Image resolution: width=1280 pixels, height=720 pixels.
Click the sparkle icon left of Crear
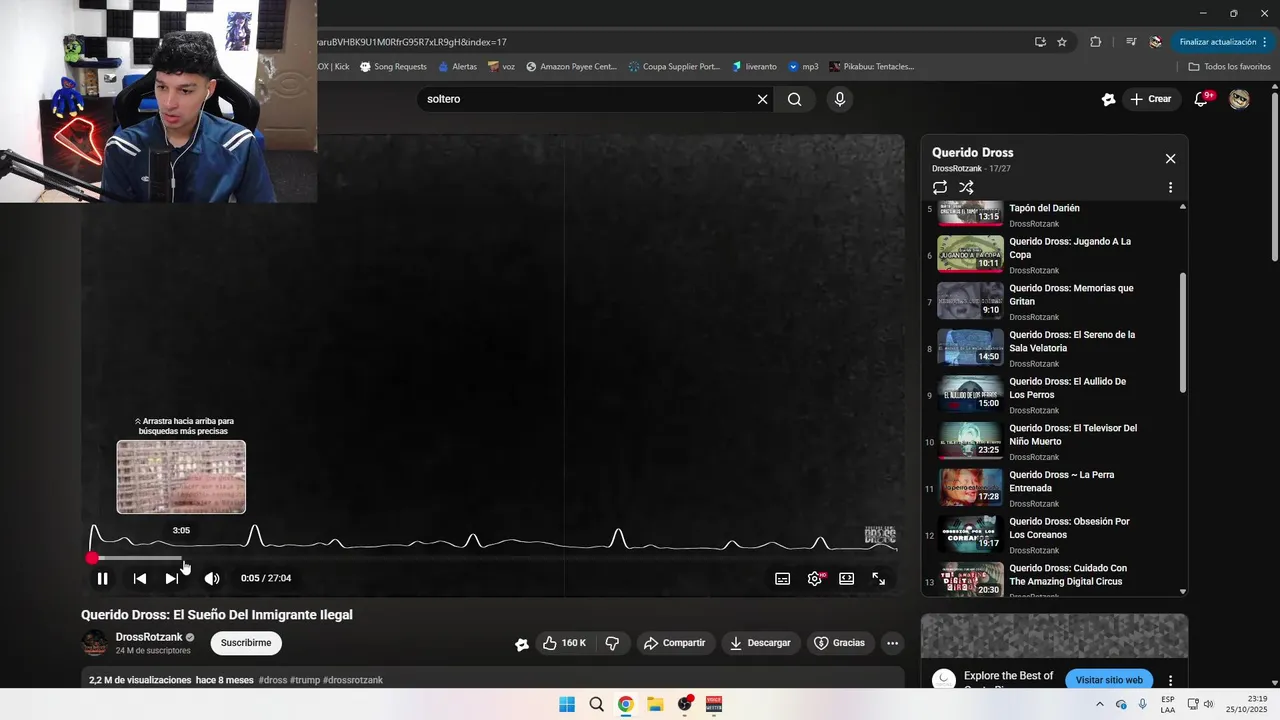pyautogui.click(x=1108, y=99)
